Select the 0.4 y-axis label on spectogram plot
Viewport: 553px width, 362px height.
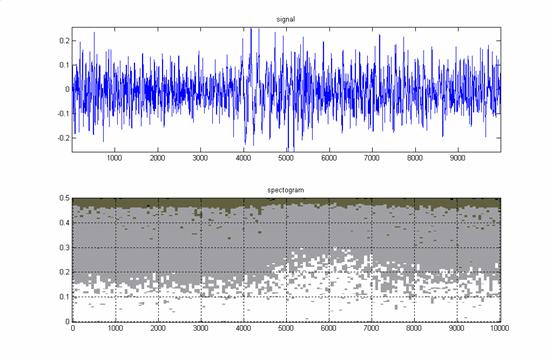pyautogui.click(x=65, y=223)
